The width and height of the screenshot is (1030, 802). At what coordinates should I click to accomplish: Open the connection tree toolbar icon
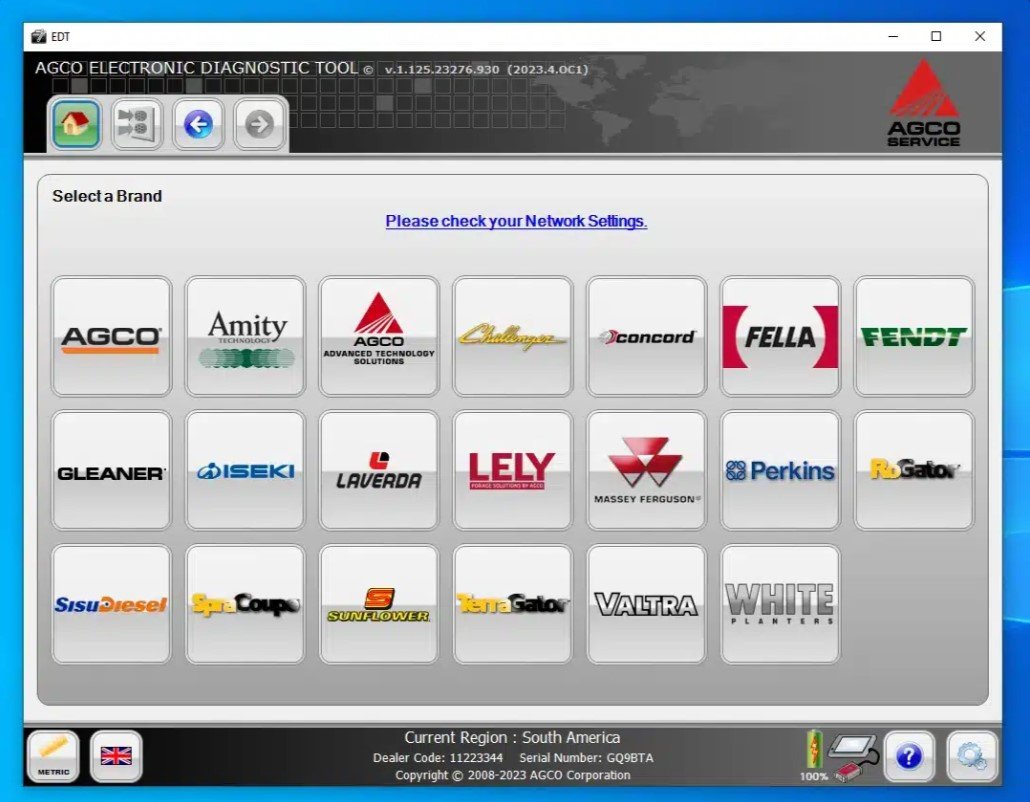[137, 125]
